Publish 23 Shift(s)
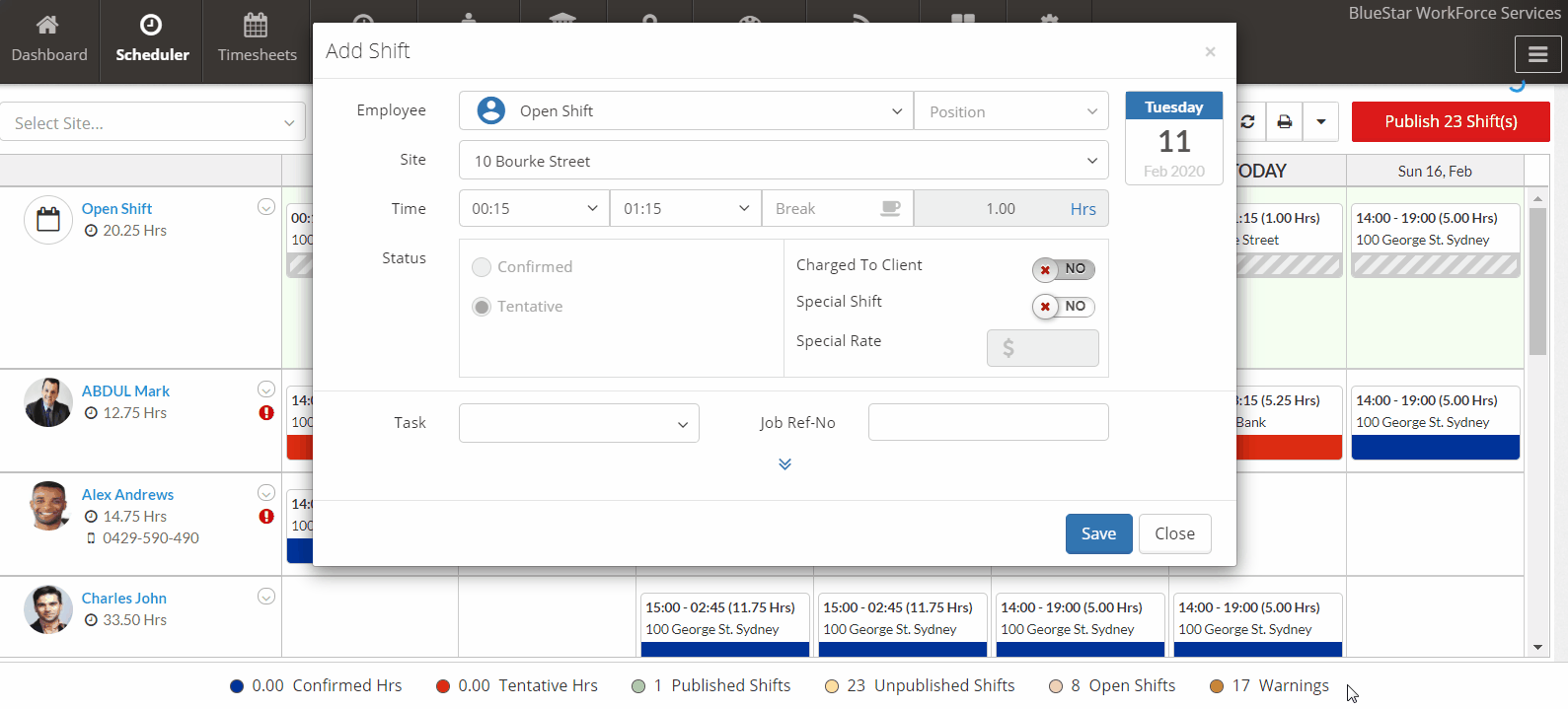The height and width of the screenshot is (709, 1568). pos(1451,121)
